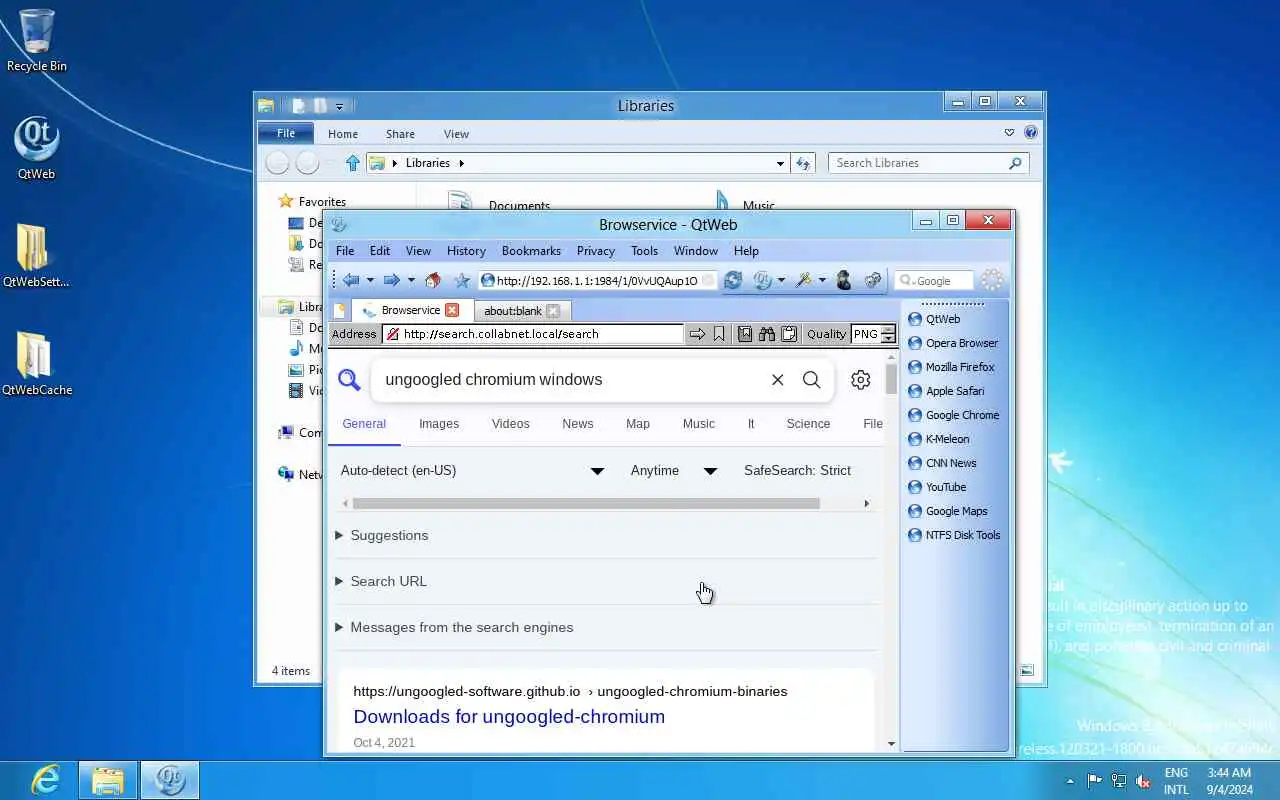The width and height of the screenshot is (1280, 800).
Task: Expand Messages from the search engines
Action: coord(454,628)
